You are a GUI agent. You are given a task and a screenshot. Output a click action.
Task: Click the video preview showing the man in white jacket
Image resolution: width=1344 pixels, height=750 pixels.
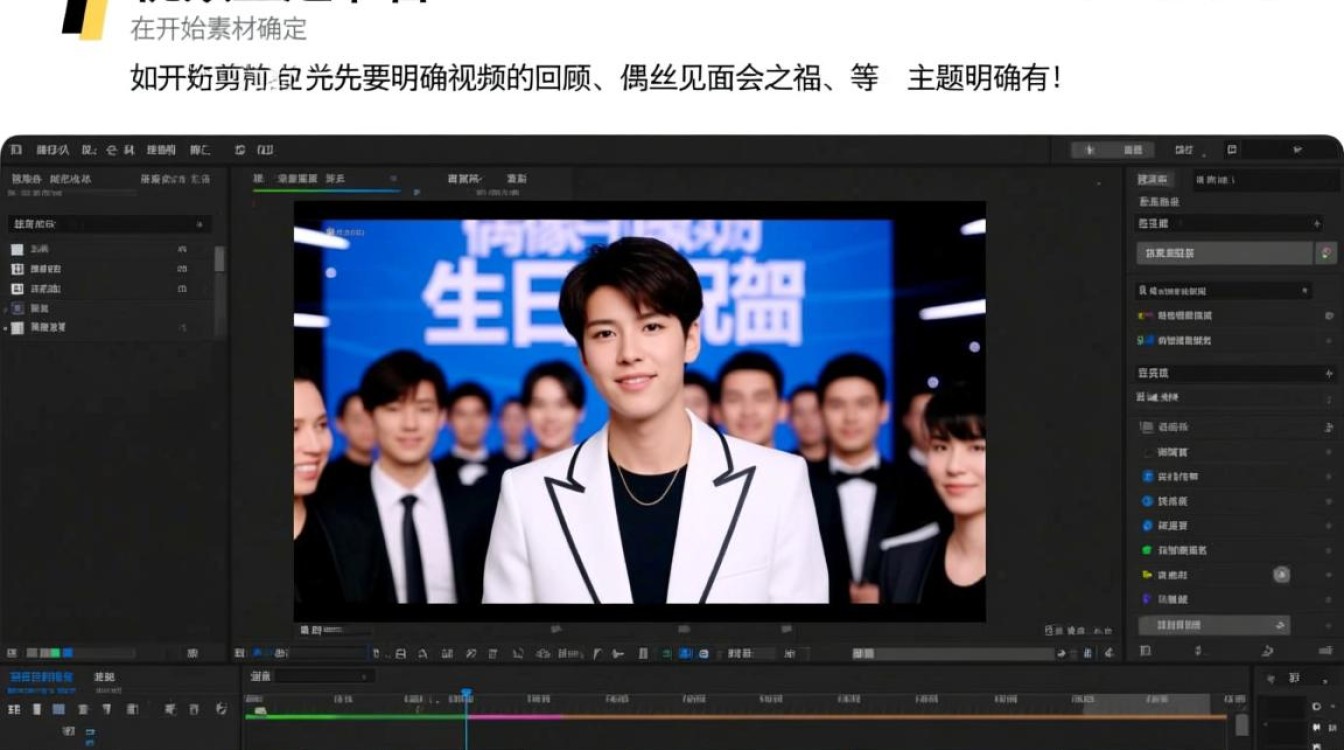click(640, 411)
